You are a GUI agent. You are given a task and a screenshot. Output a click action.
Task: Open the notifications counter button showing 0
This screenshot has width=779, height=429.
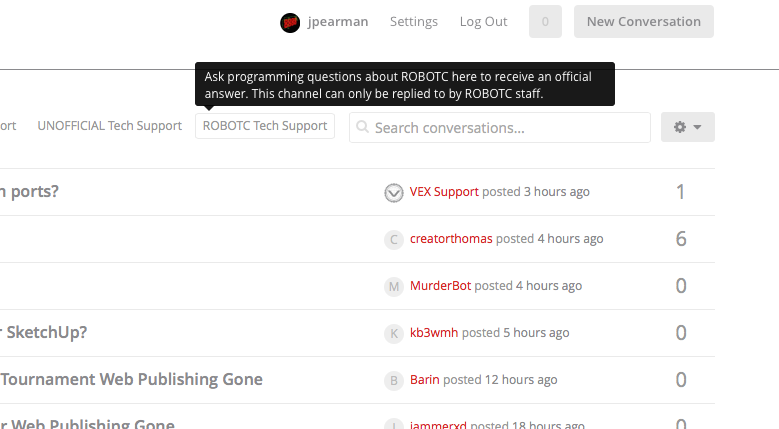coord(545,22)
